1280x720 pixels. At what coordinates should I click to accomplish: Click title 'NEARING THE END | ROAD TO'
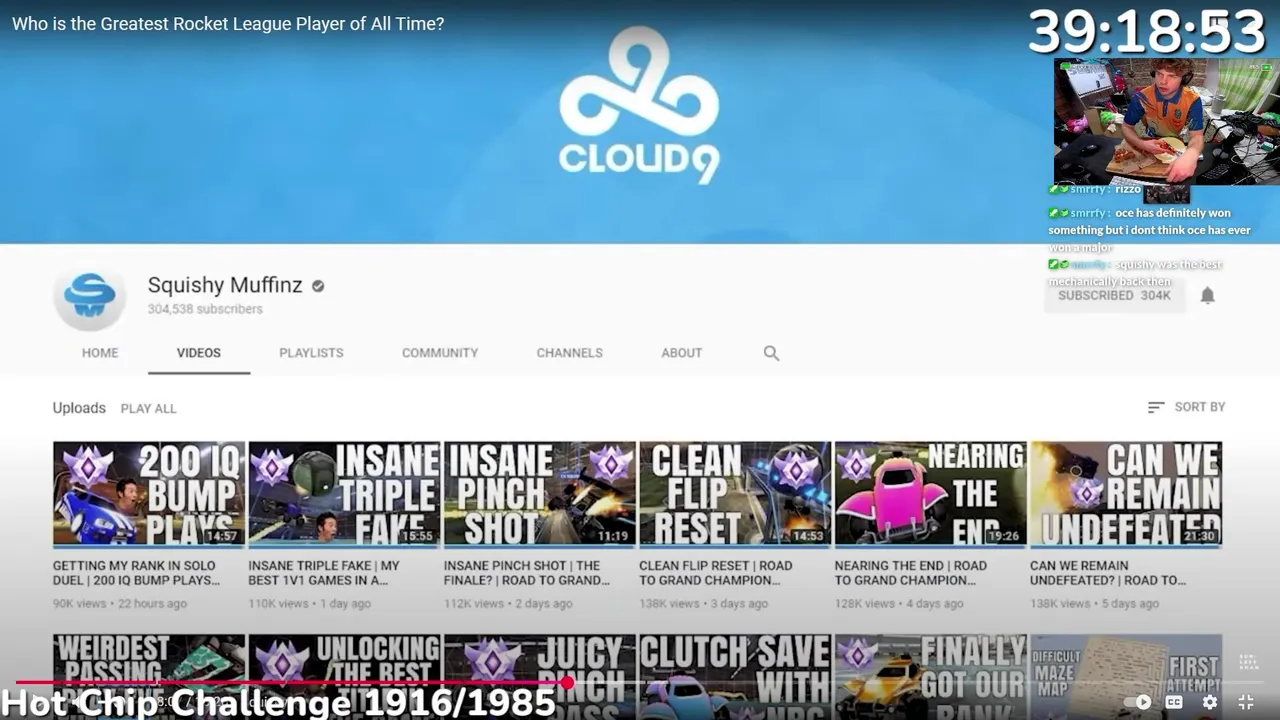[x=910, y=573]
